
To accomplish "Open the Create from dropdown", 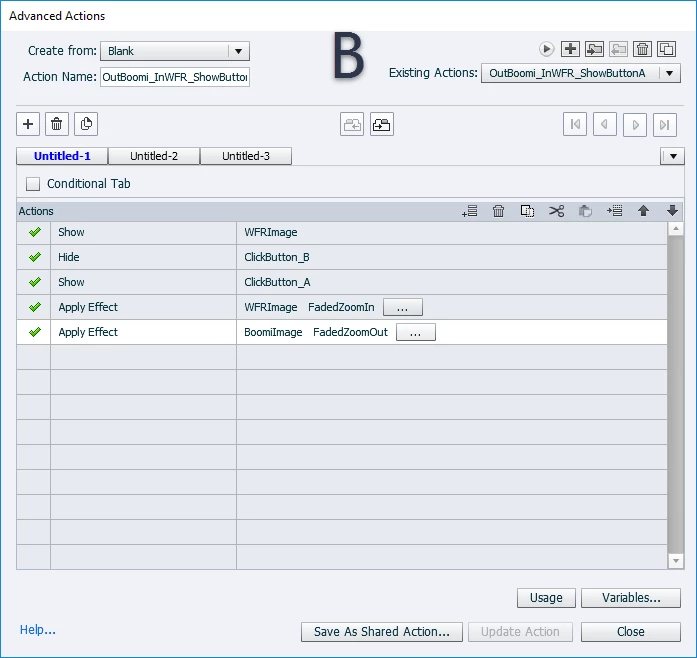I will (175, 51).
